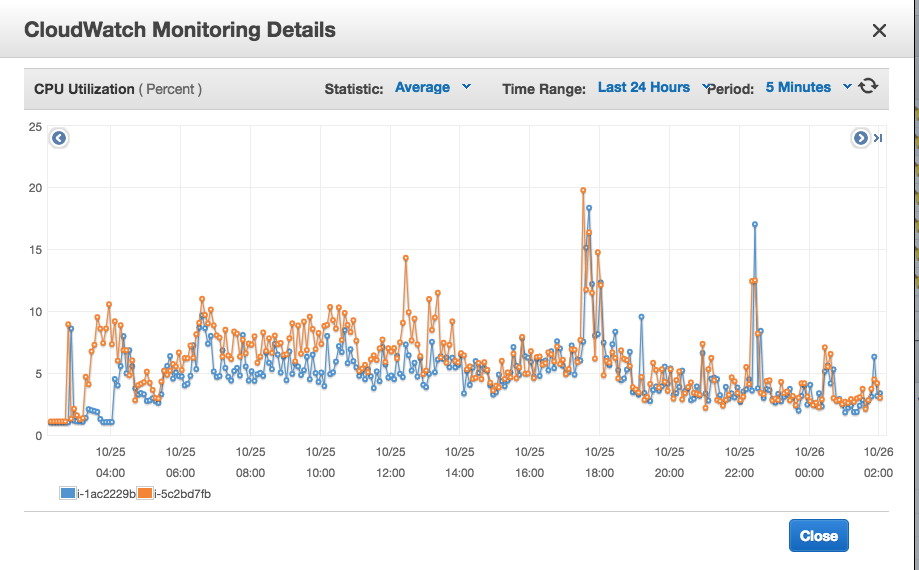Click the orange peak data point near 20
919x570 pixels.
coord(583,190)
